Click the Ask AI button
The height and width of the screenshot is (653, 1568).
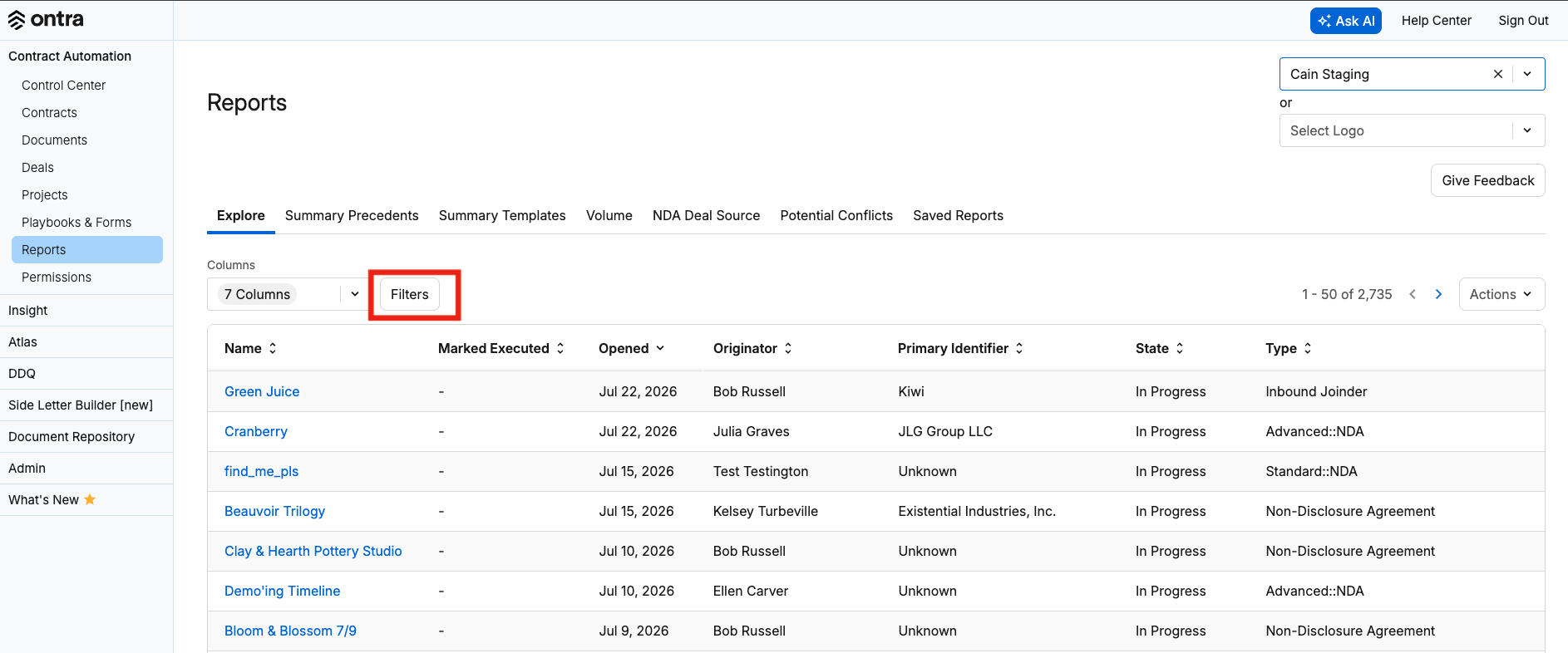click(x=1345, y=21)
